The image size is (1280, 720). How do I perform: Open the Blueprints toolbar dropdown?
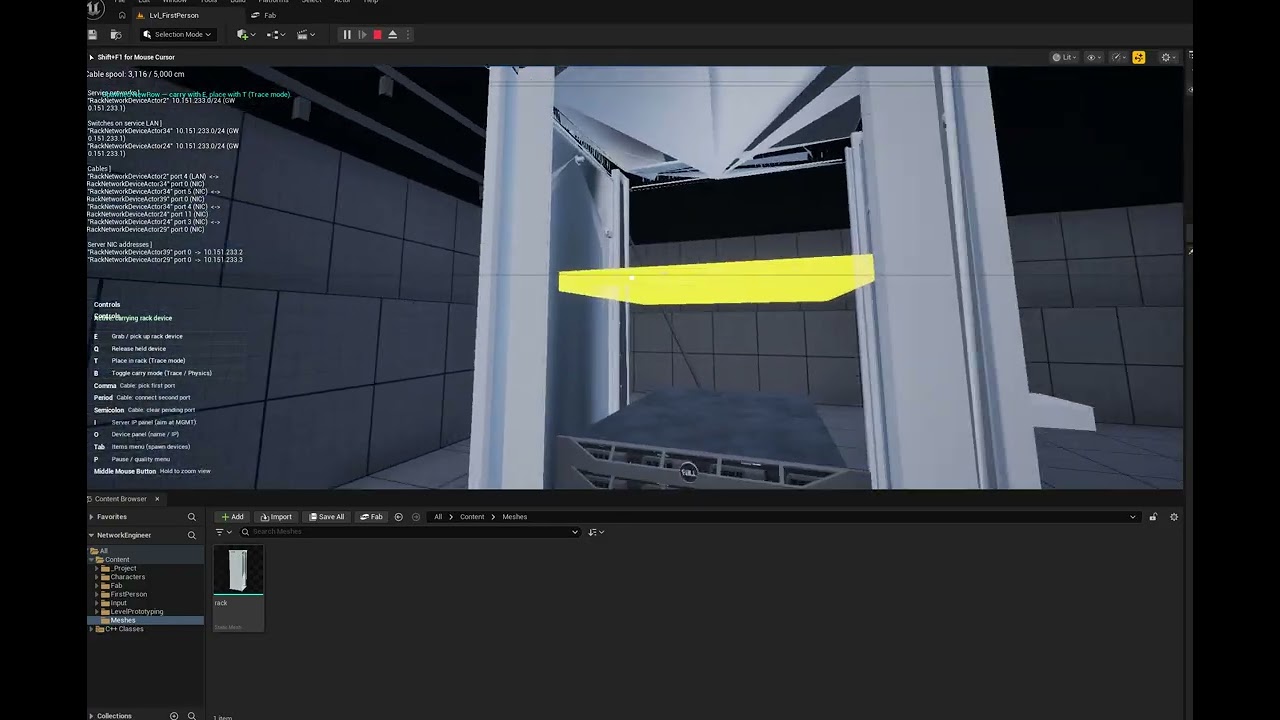click(x=275, y=34)
